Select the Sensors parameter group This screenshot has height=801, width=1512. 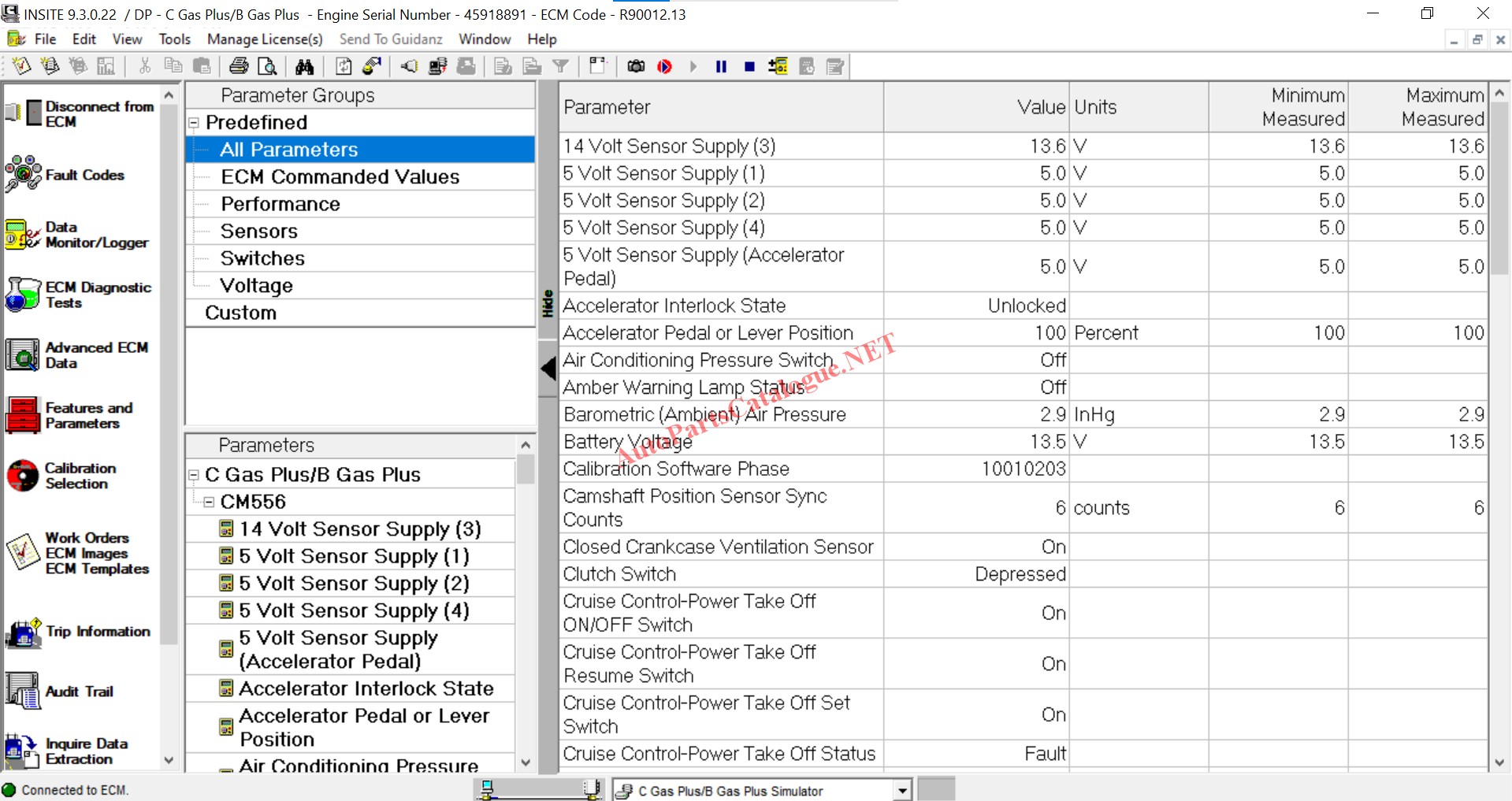point(259,232)
